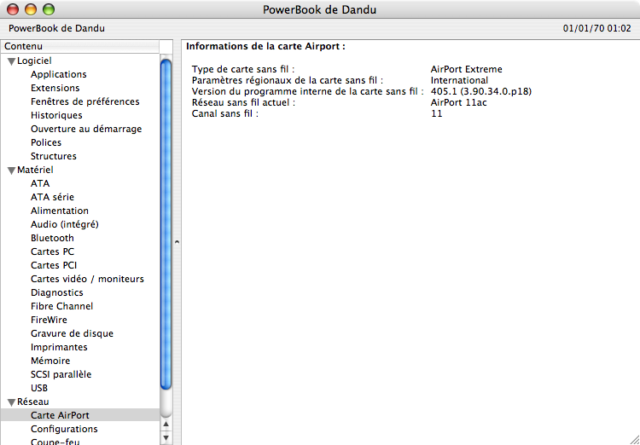Click the sidebar scroll down arrow
The height and width of the screenshot is (445, 640).
pyautogui.click(x=166, y=438)
